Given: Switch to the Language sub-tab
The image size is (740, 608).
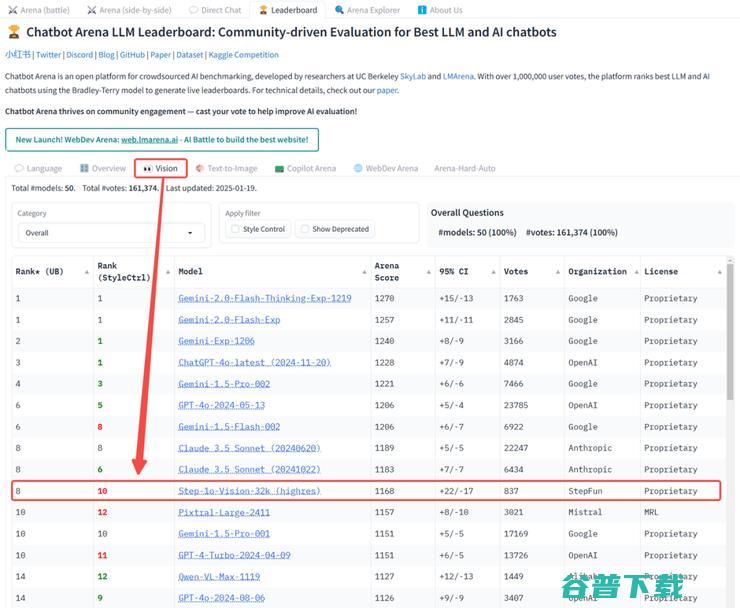Looking at the screenshot, I should [38, 169].
